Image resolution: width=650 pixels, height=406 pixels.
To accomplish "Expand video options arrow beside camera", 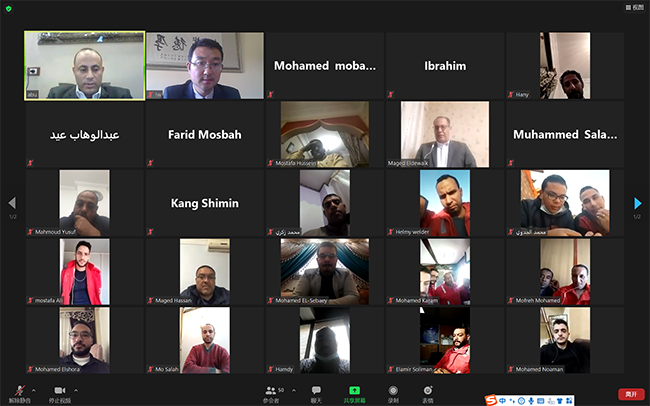I will click(x=76, y=390).
